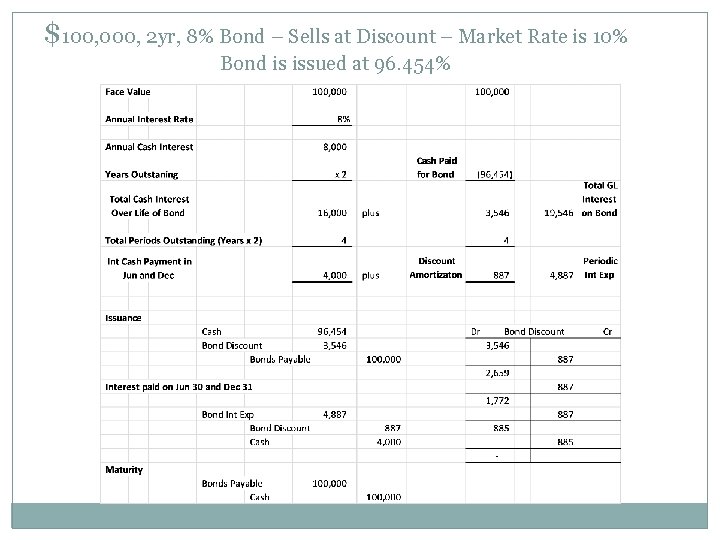This screenshot has height=540, width=720.
Task: Select the 10,546 total interest cell
Action: (558, 212)
